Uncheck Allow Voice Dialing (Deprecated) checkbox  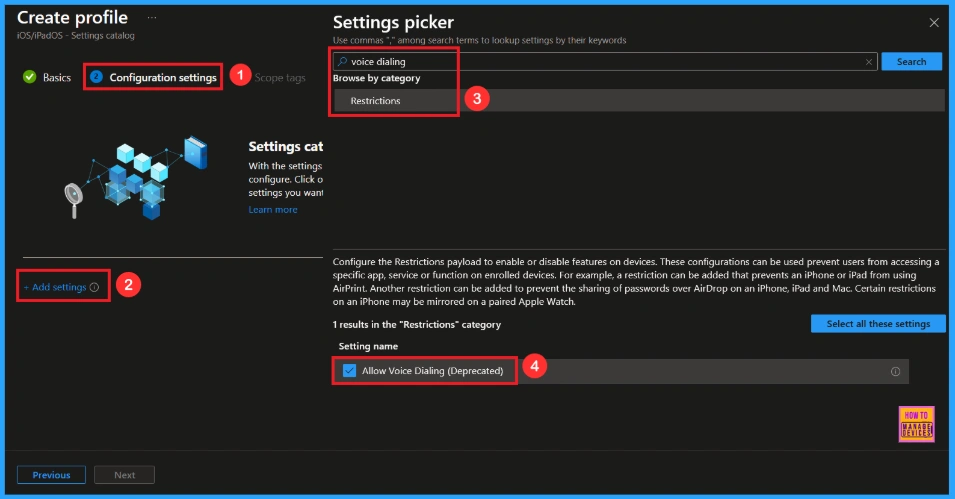tap(349, 370)
